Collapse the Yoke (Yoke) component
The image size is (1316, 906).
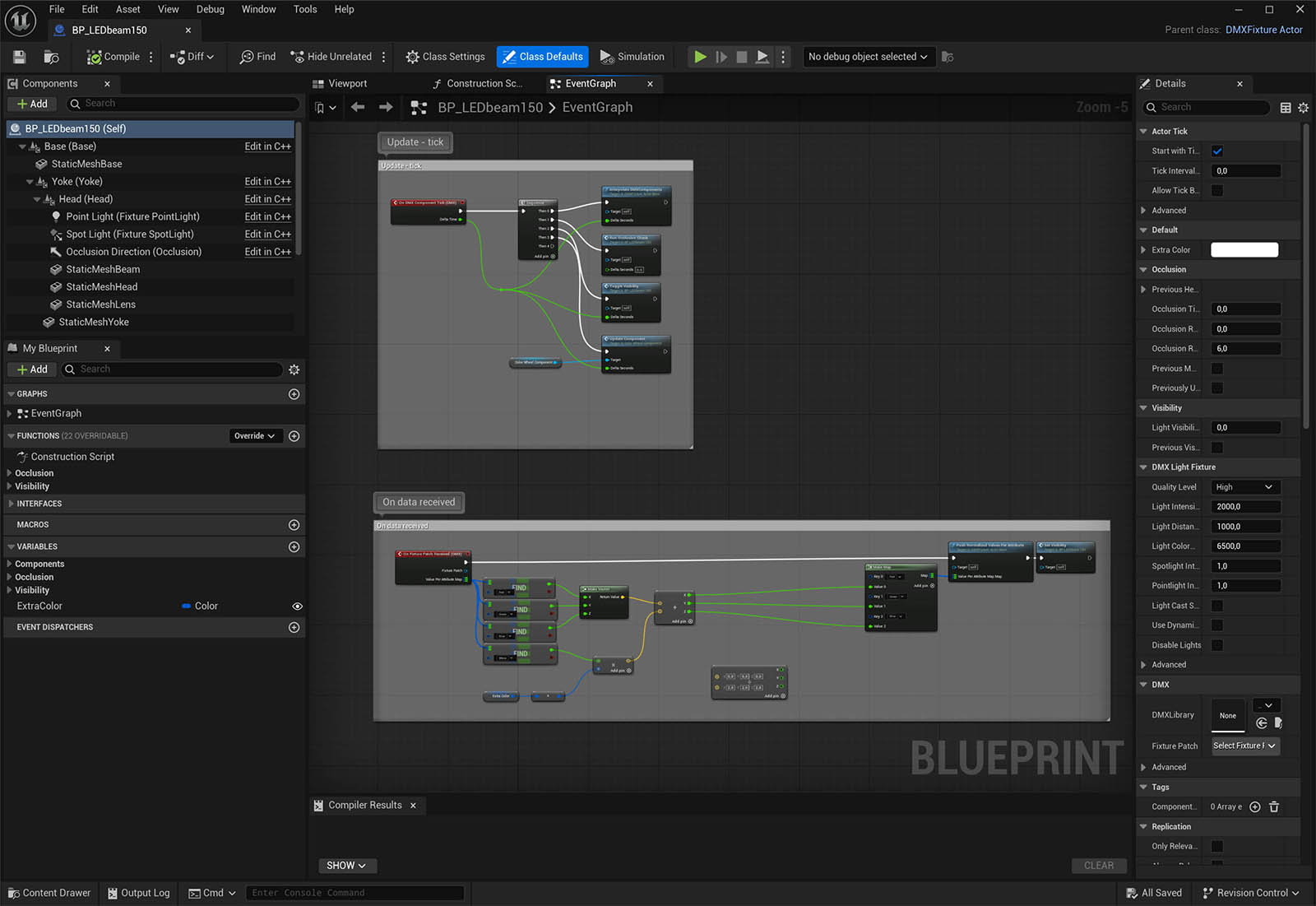coord(30,182)
